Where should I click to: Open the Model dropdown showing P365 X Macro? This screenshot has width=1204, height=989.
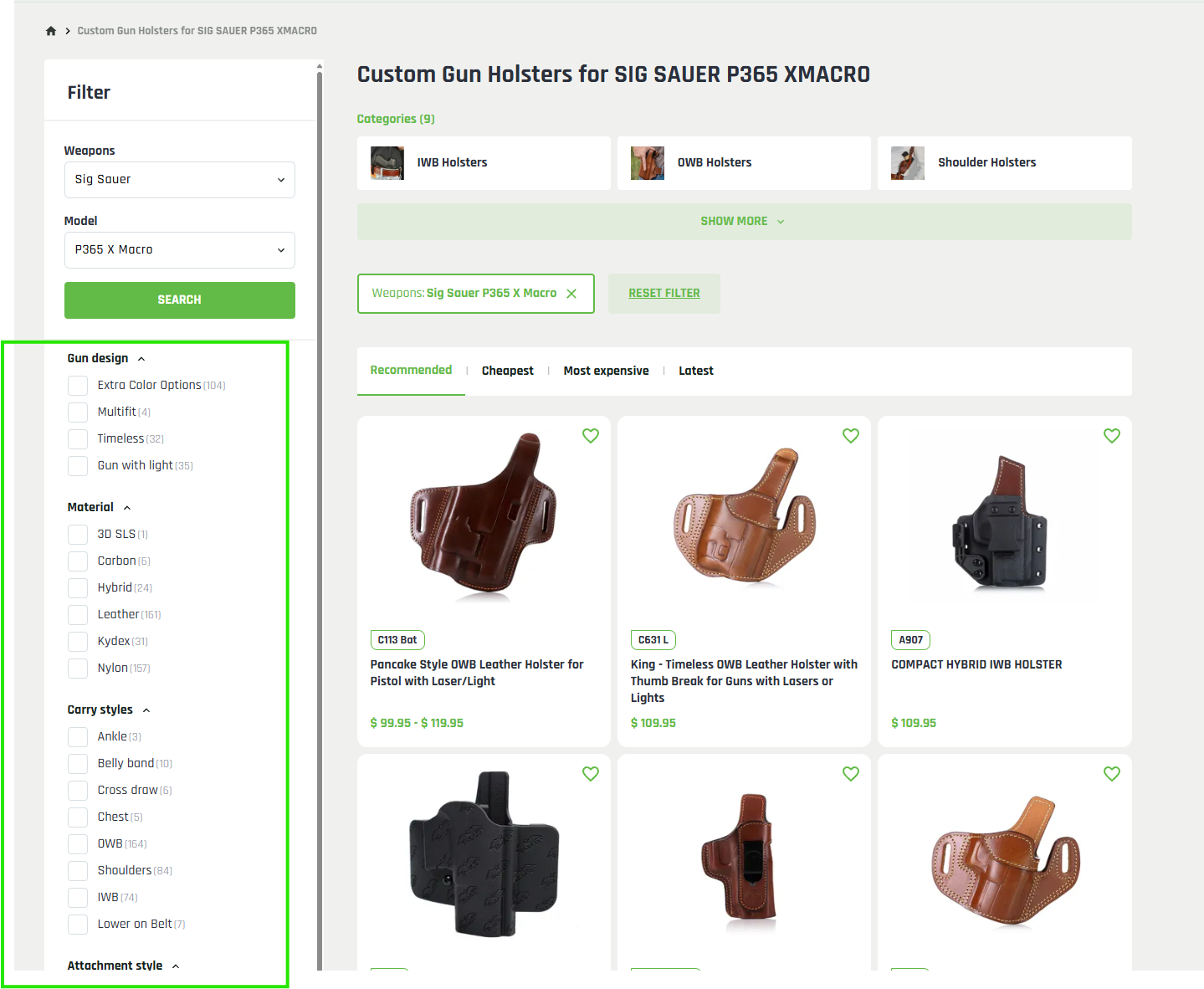[x=180, y=250]
